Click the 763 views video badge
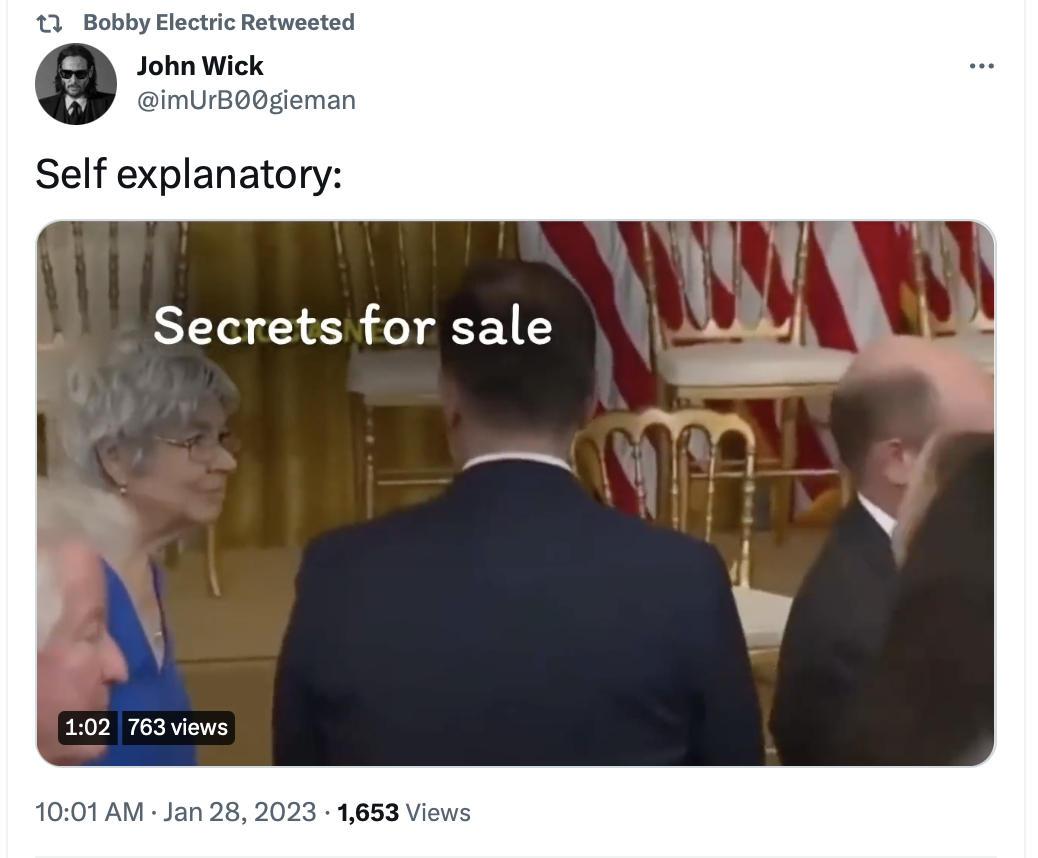 tap(178, 727)
